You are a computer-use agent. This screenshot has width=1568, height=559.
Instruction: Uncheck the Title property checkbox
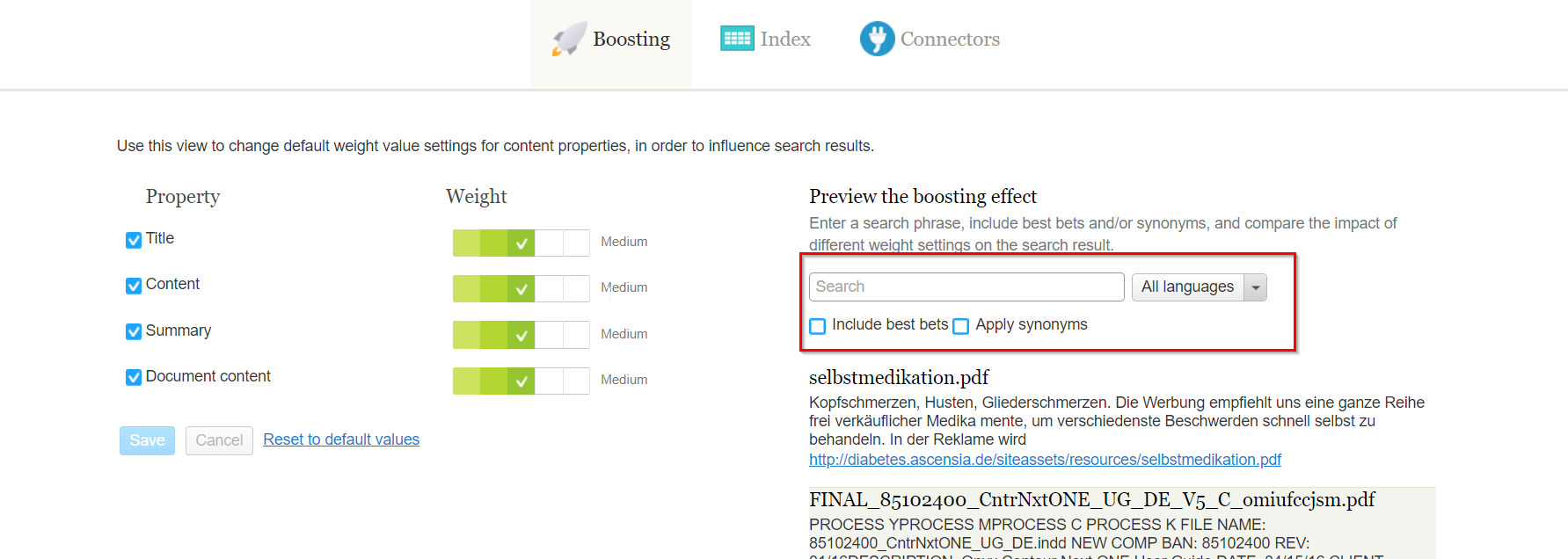click(134, 240)
